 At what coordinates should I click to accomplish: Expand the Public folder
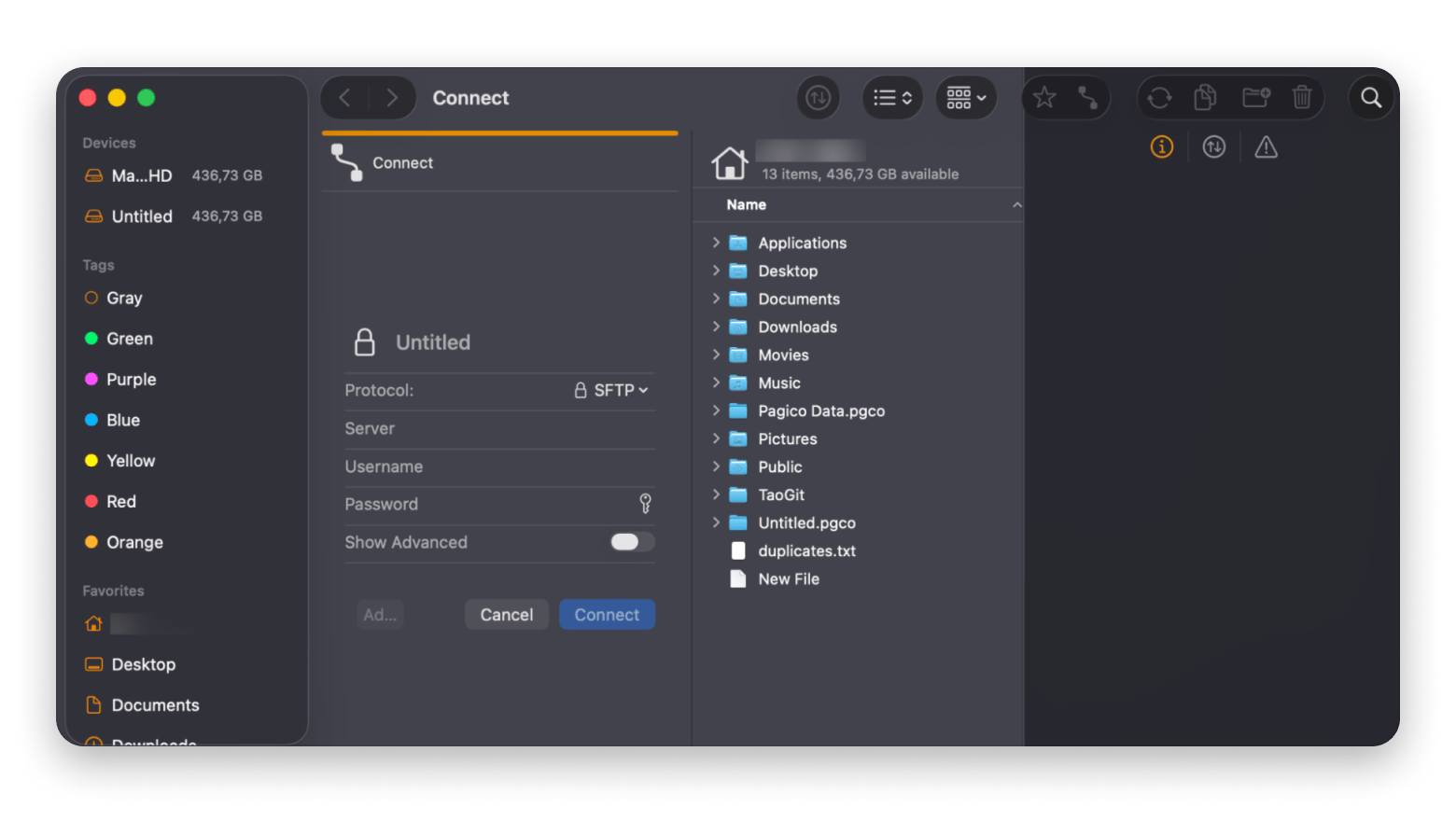[716, 466]
